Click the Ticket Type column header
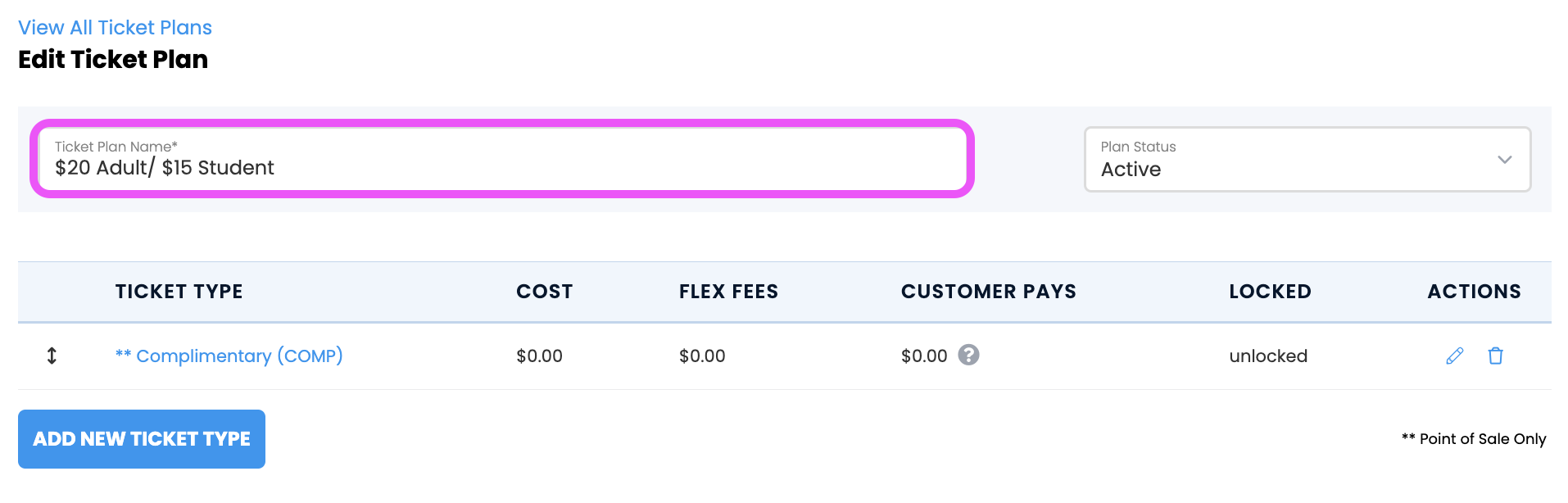Image resolution: width=1568 pixels, height=503 pixels. coord(179,292)
